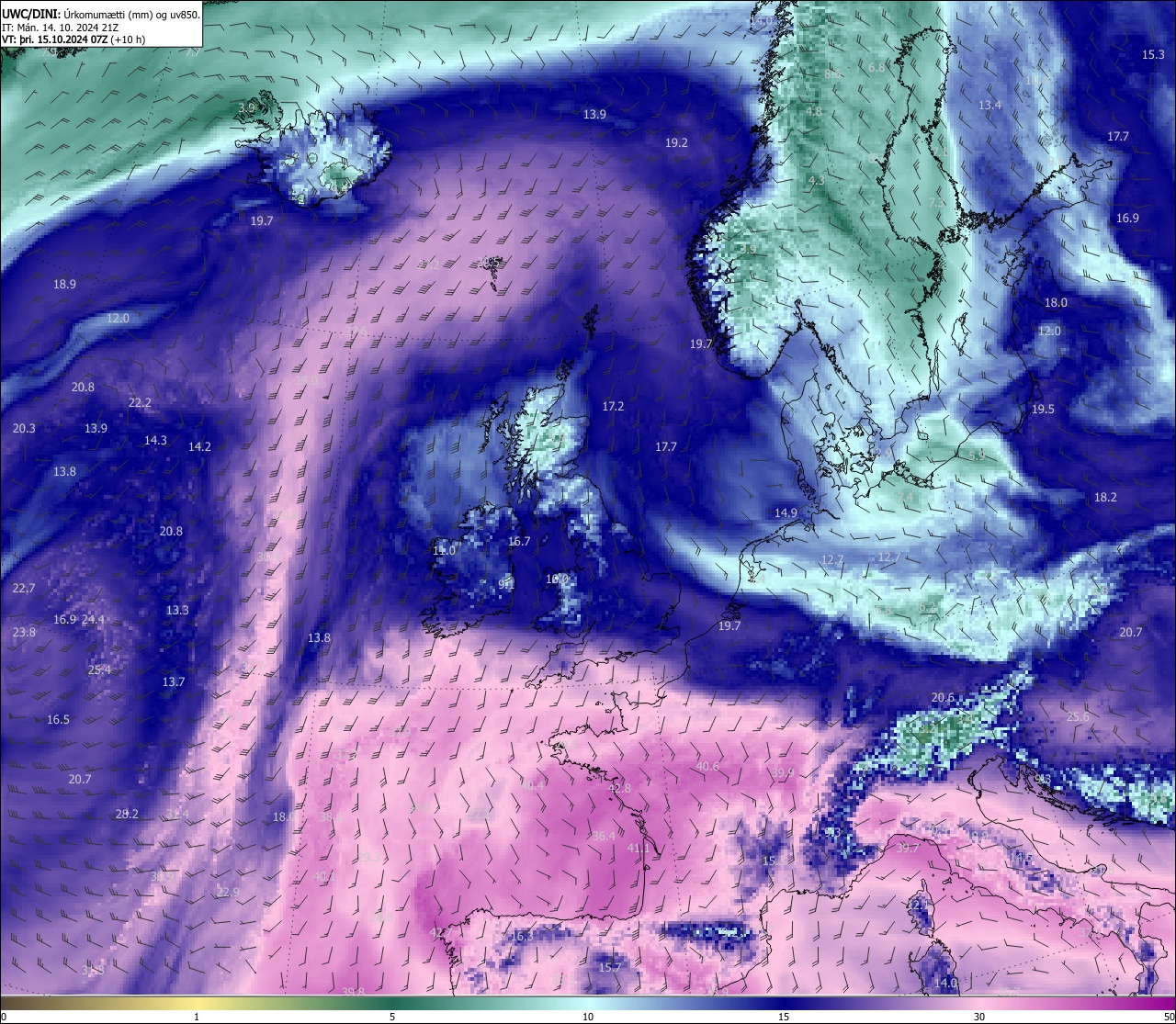Viewport: 1176px width, 1024px height.
Task: Click the 11.0 value over western Ireland
Action: (x=444, y=550)
